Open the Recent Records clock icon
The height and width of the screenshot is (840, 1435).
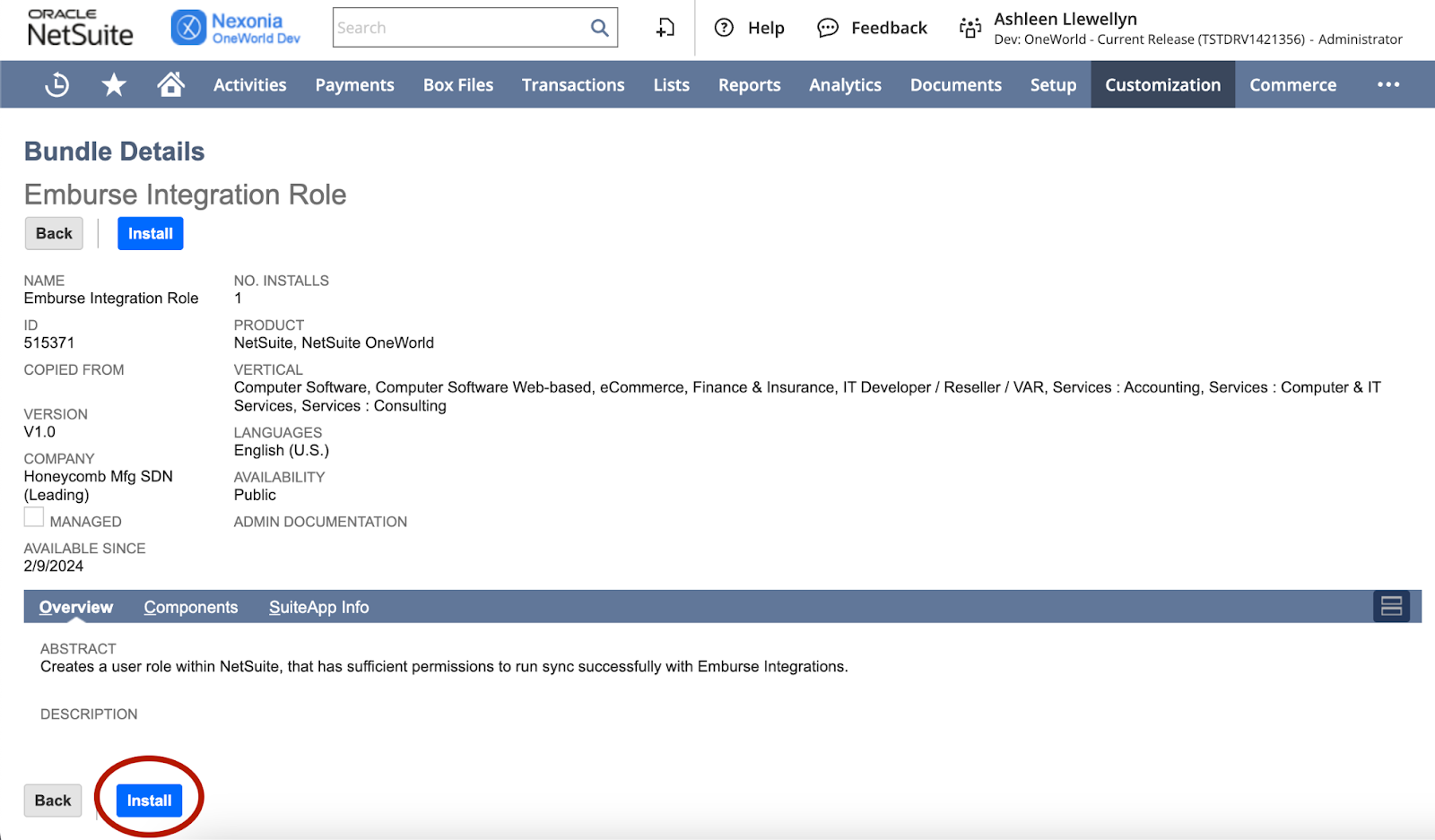[57, 85]
